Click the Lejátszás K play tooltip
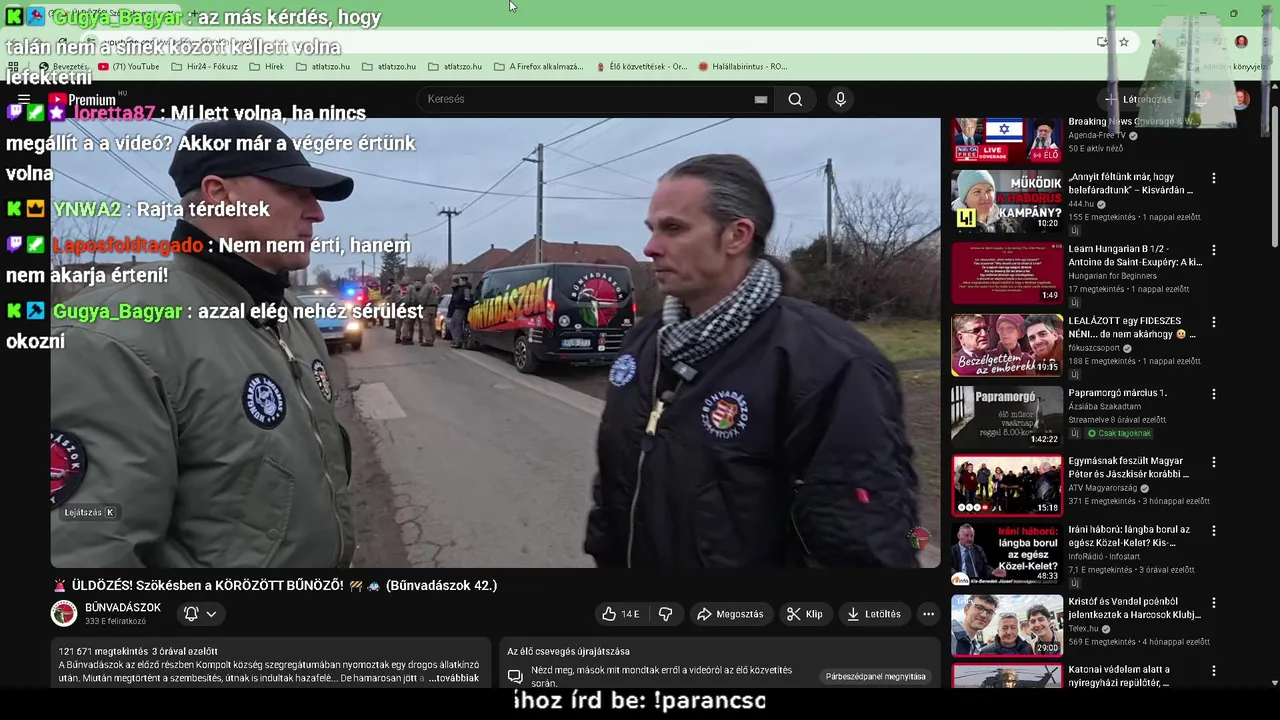This screenshot has width=1280, height=720. (90, 512)
